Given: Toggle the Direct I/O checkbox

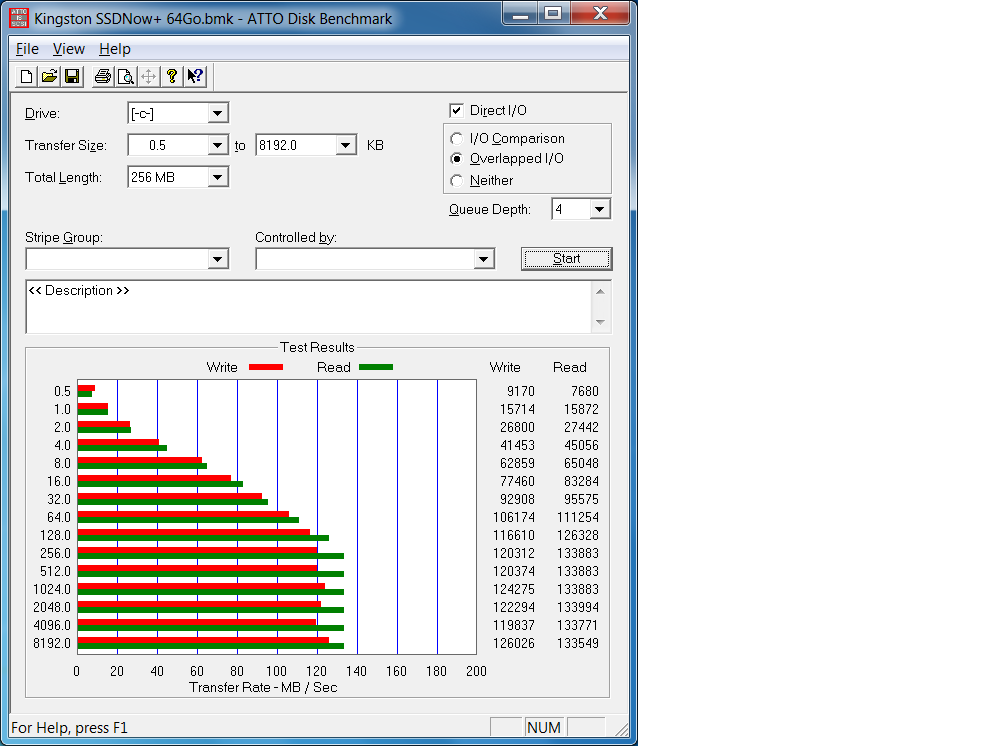Looking at the screenshot, I should coord(456,111).
